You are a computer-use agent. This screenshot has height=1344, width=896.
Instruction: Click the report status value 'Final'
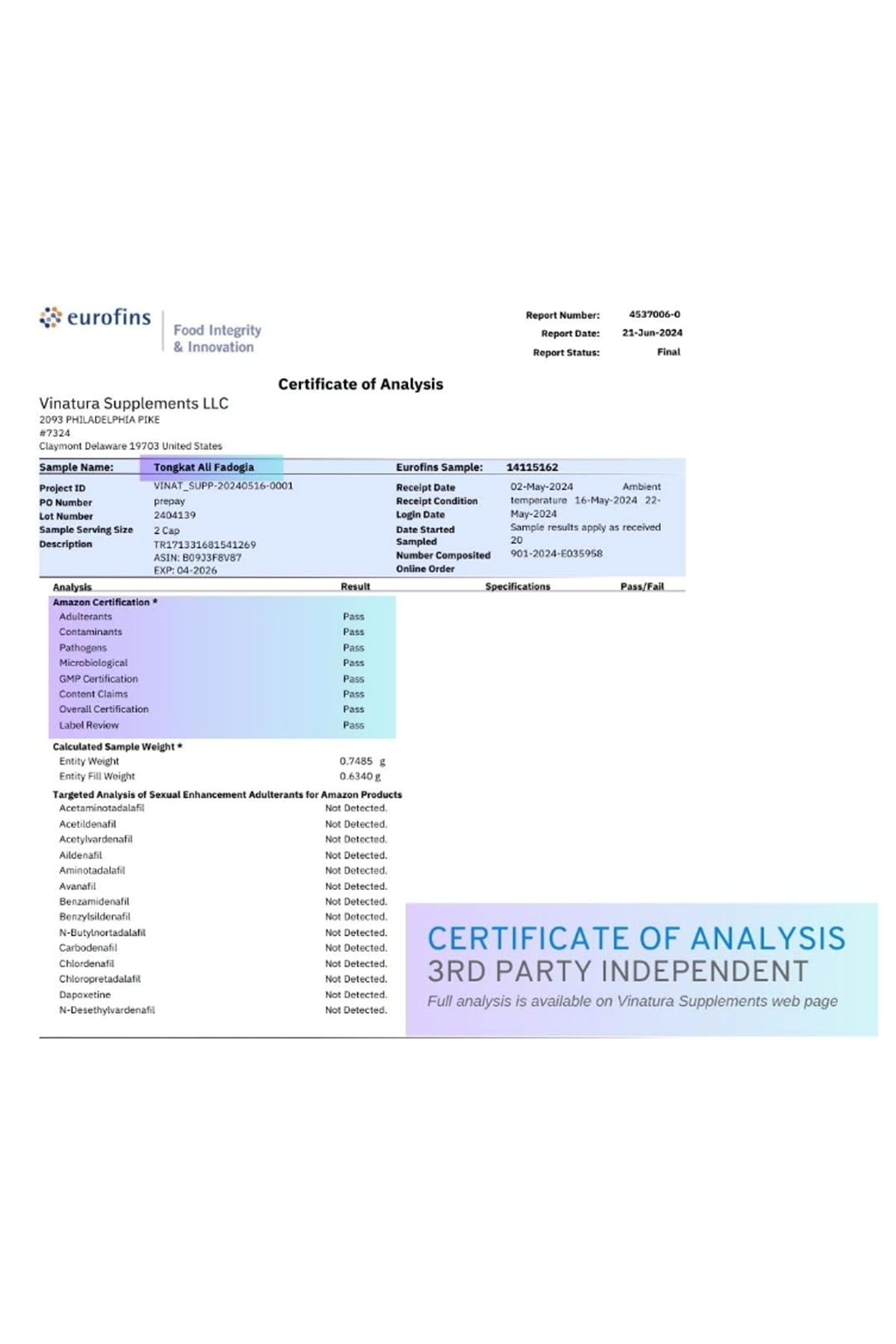pyautogui.click(x=668, y=352)
